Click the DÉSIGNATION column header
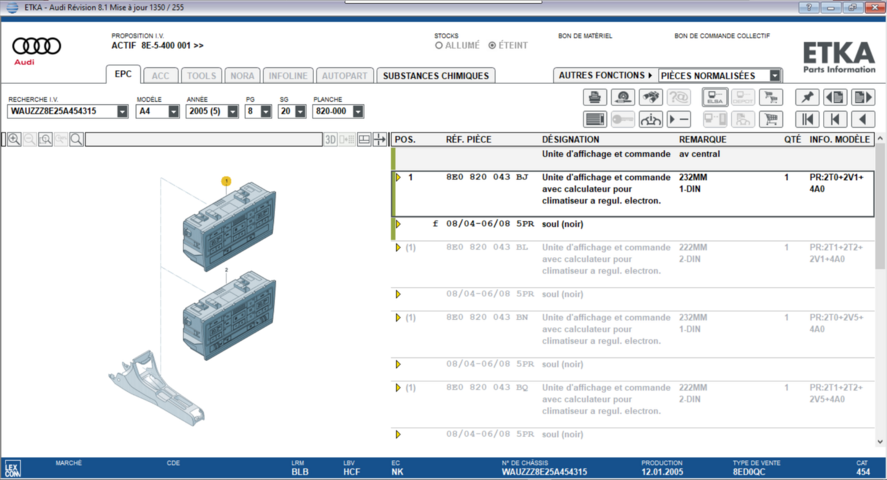The width and height of the screenshot is (887, 480). tap(570, 140)
